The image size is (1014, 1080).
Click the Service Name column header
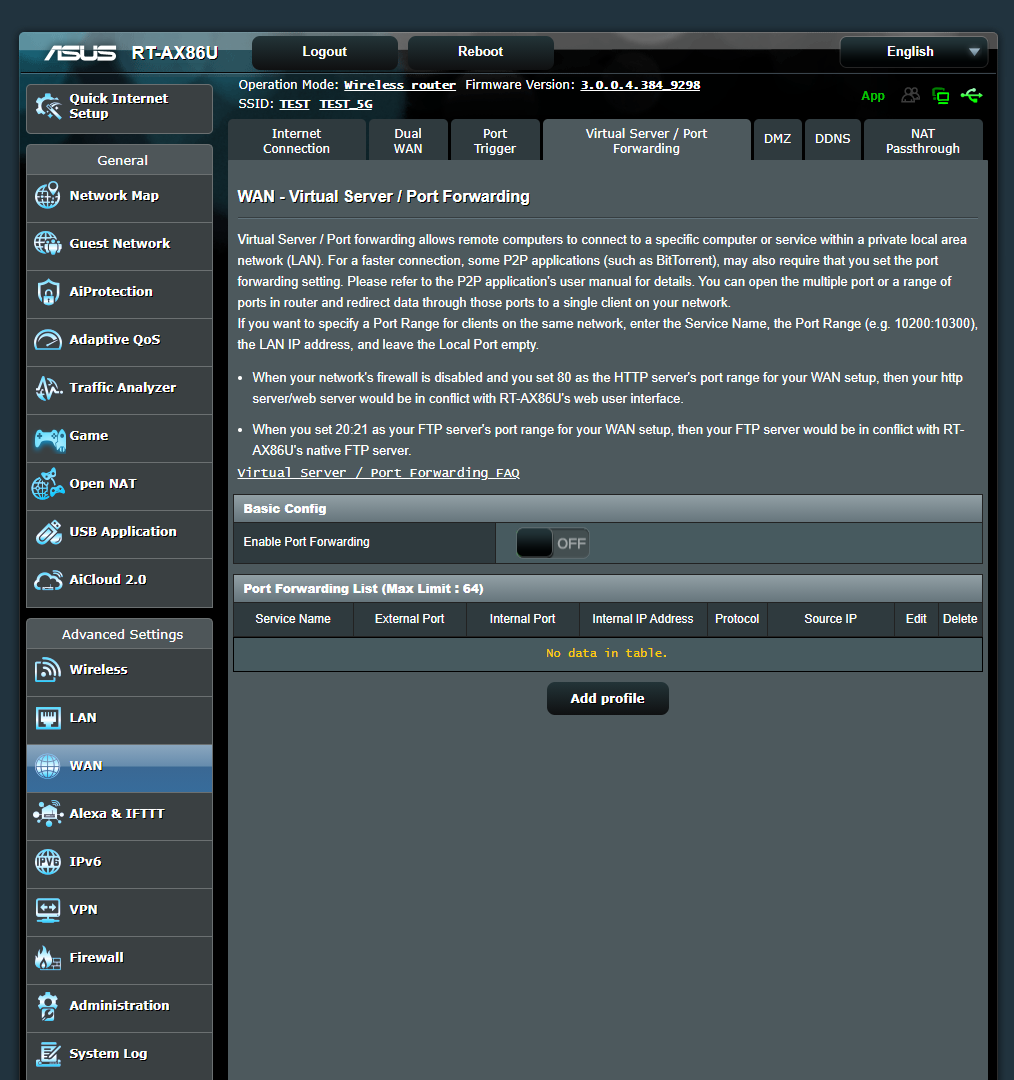tap(293, 619)
